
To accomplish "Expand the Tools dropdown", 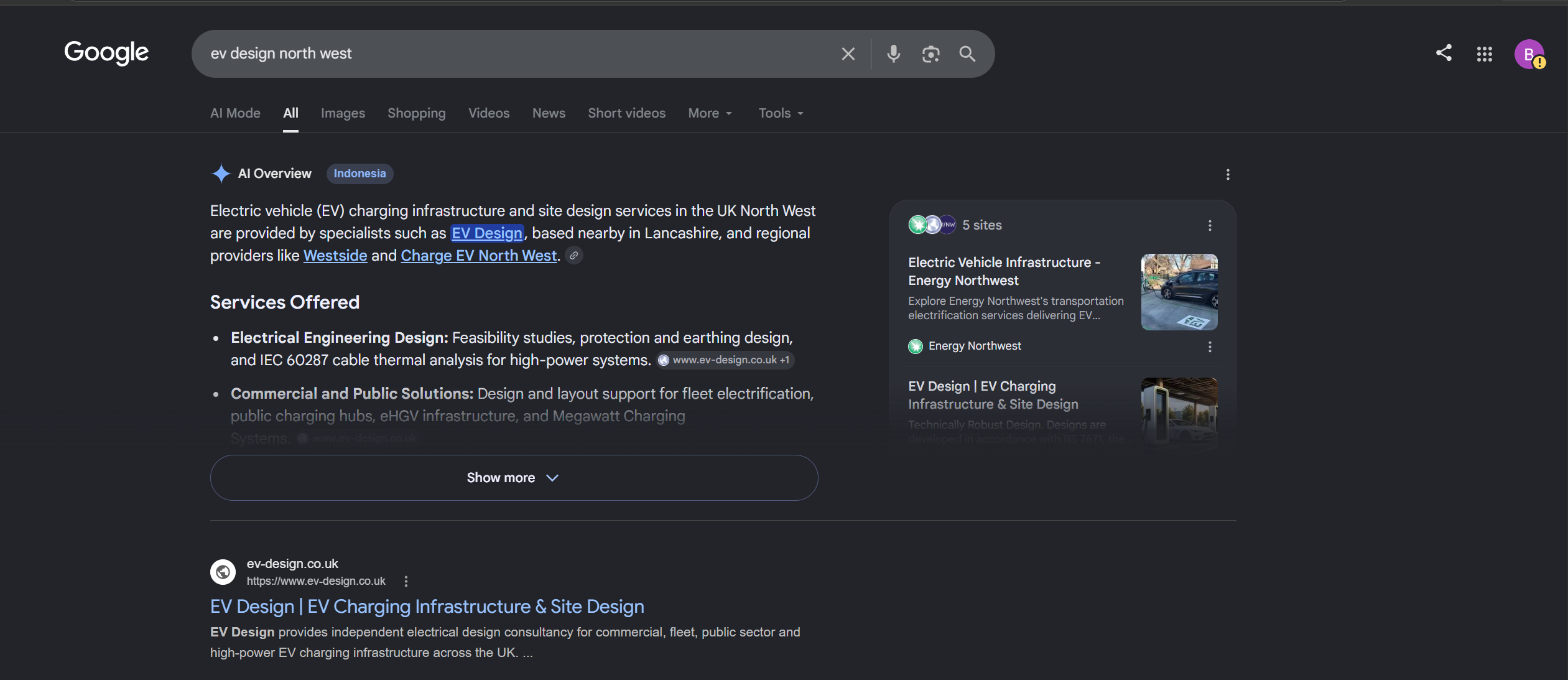I will 781,113.
